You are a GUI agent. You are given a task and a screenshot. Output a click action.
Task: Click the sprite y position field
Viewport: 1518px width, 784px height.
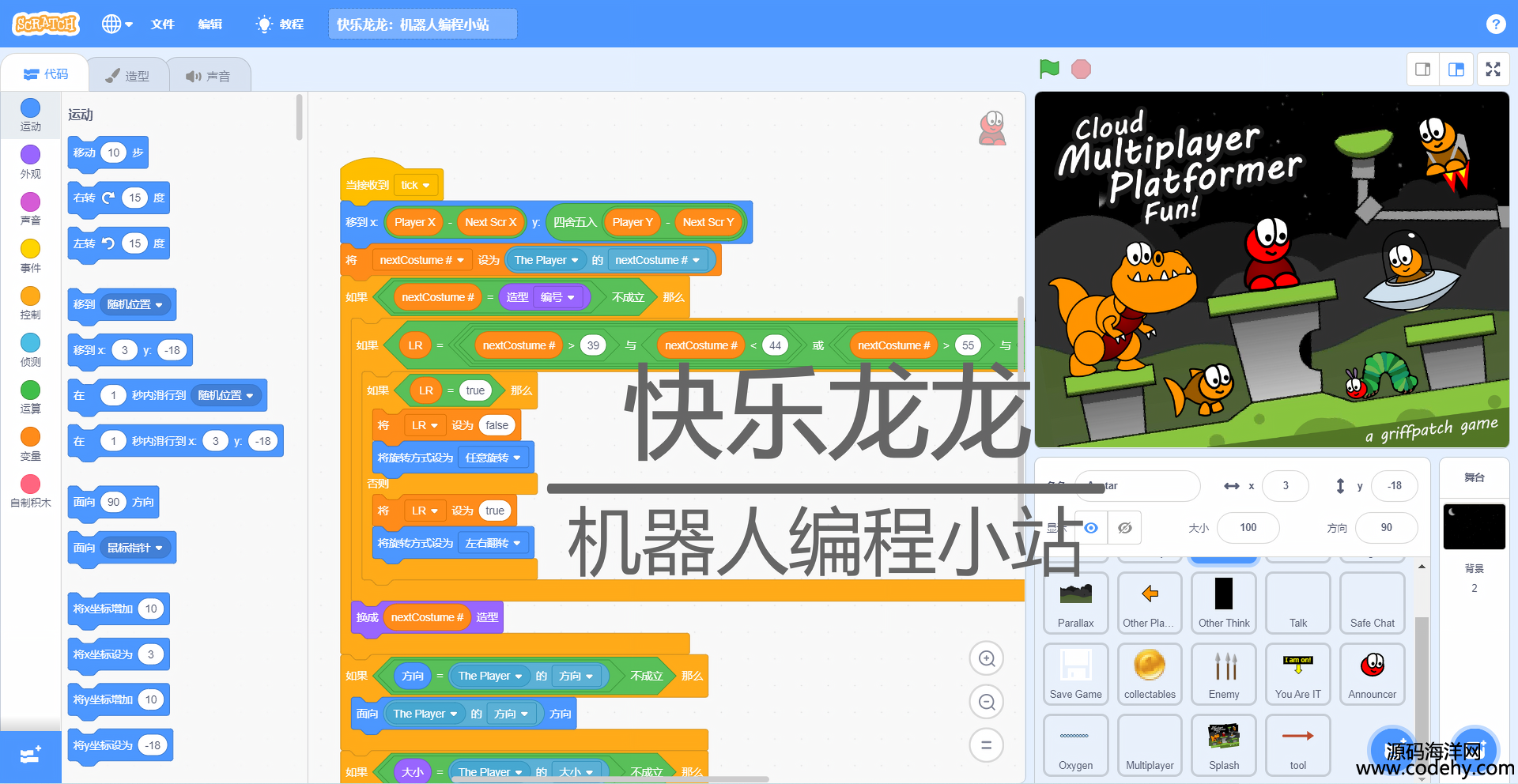click(x=1395, y=486)
